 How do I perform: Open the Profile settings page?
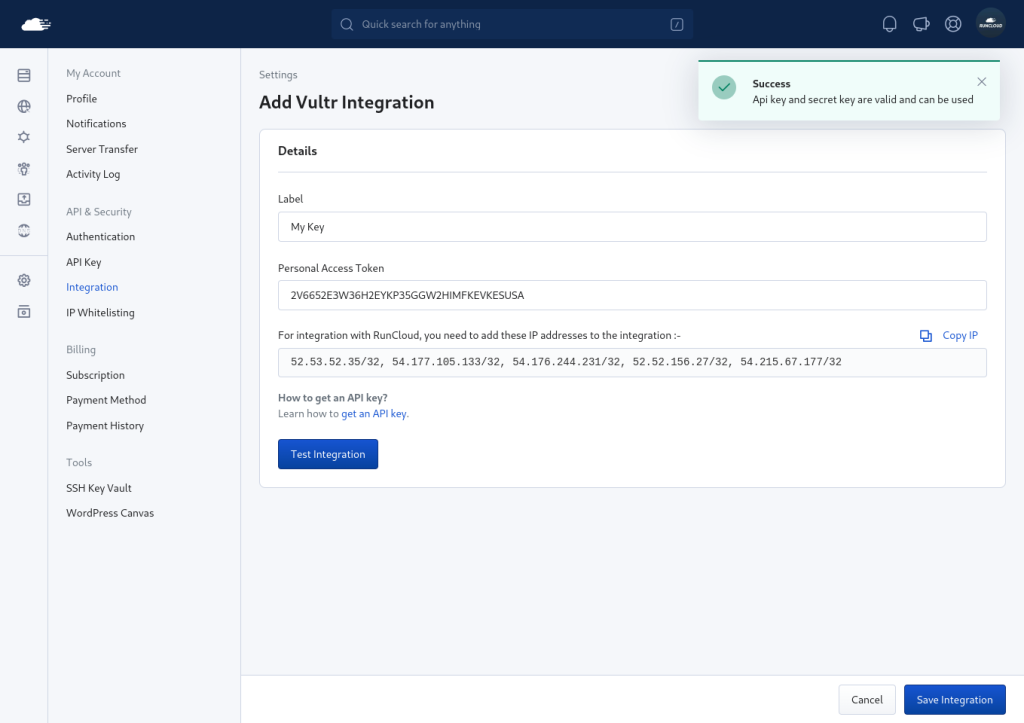click(x=82, y=99)
